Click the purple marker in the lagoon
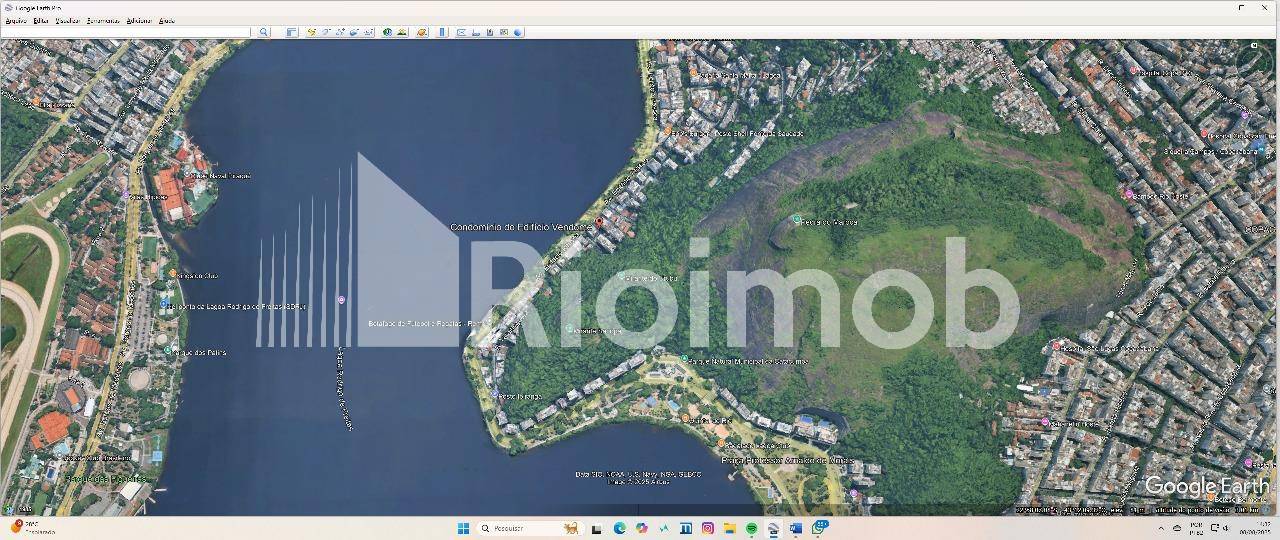1280x540 pixels. click(342, 300)
